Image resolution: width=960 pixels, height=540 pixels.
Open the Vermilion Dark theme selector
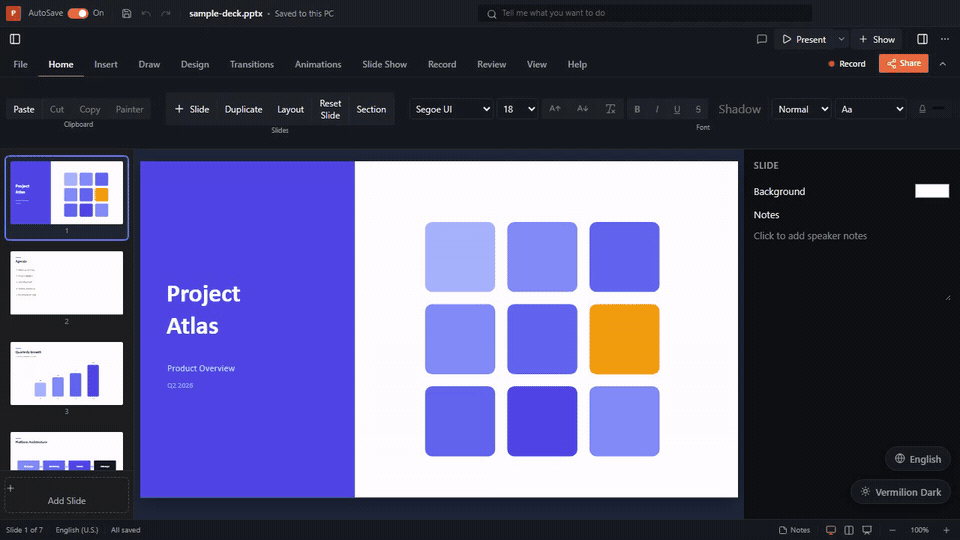pos(901,492)
